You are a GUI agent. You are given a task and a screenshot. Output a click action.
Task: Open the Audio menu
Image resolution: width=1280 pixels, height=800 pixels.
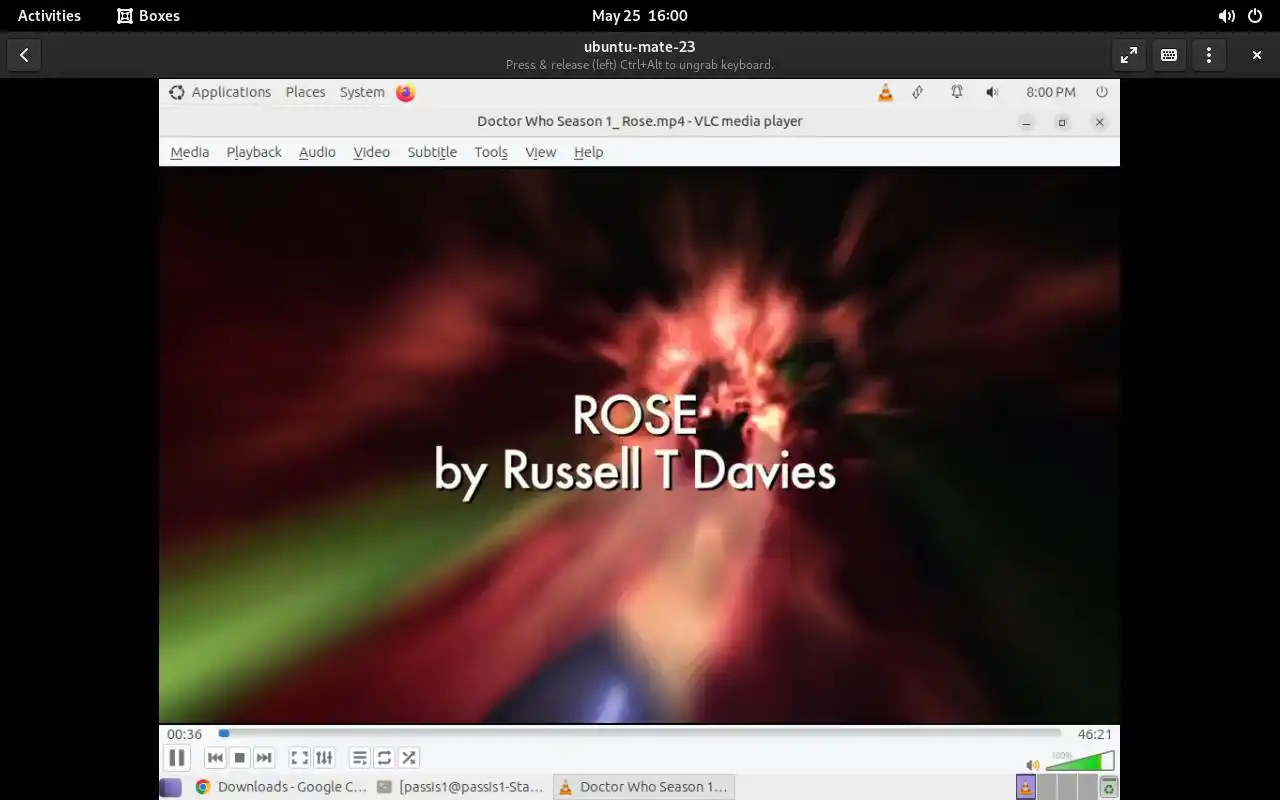(317, 152)
